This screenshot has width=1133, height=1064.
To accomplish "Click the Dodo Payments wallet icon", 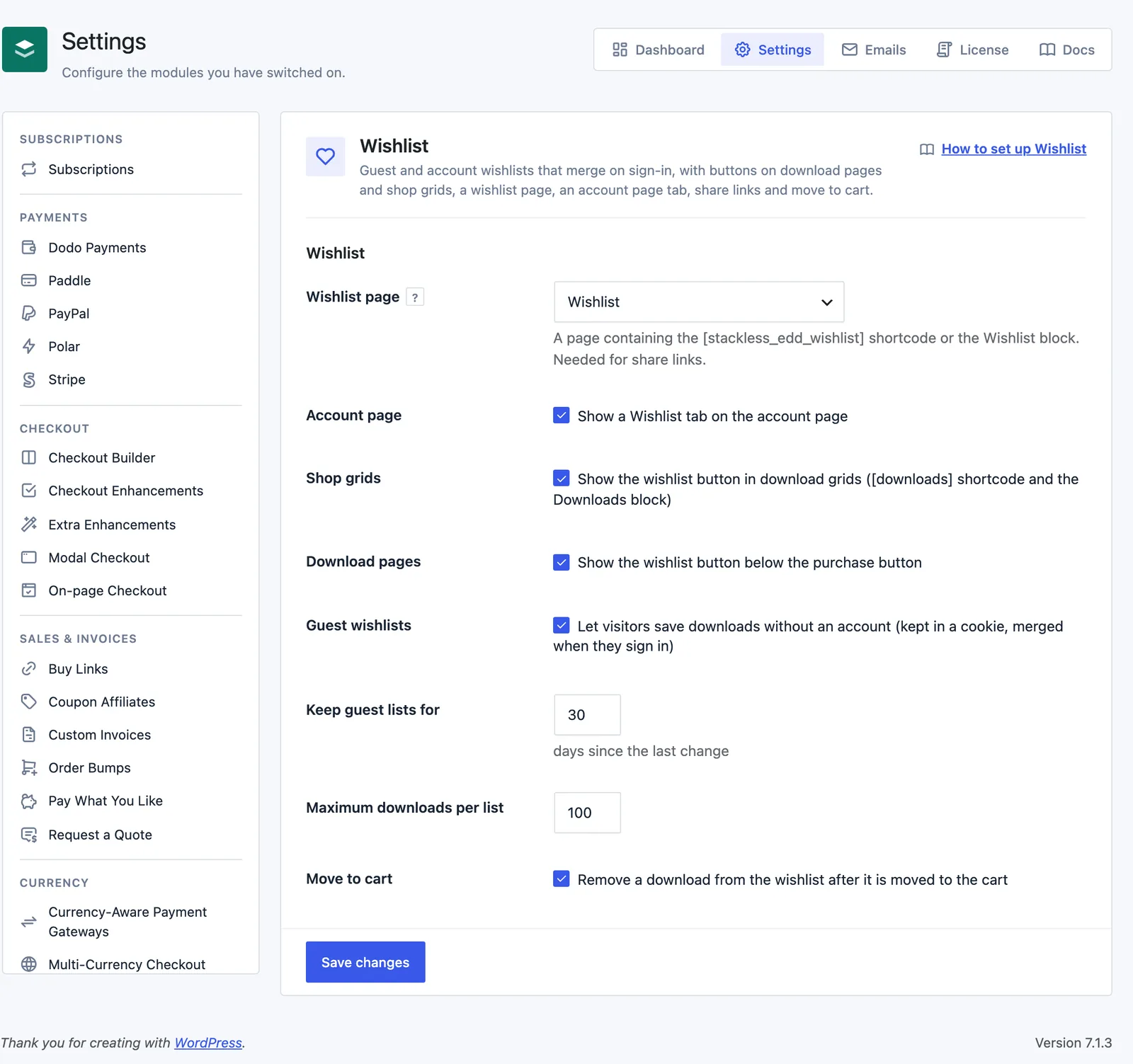I will pos(29,248).
